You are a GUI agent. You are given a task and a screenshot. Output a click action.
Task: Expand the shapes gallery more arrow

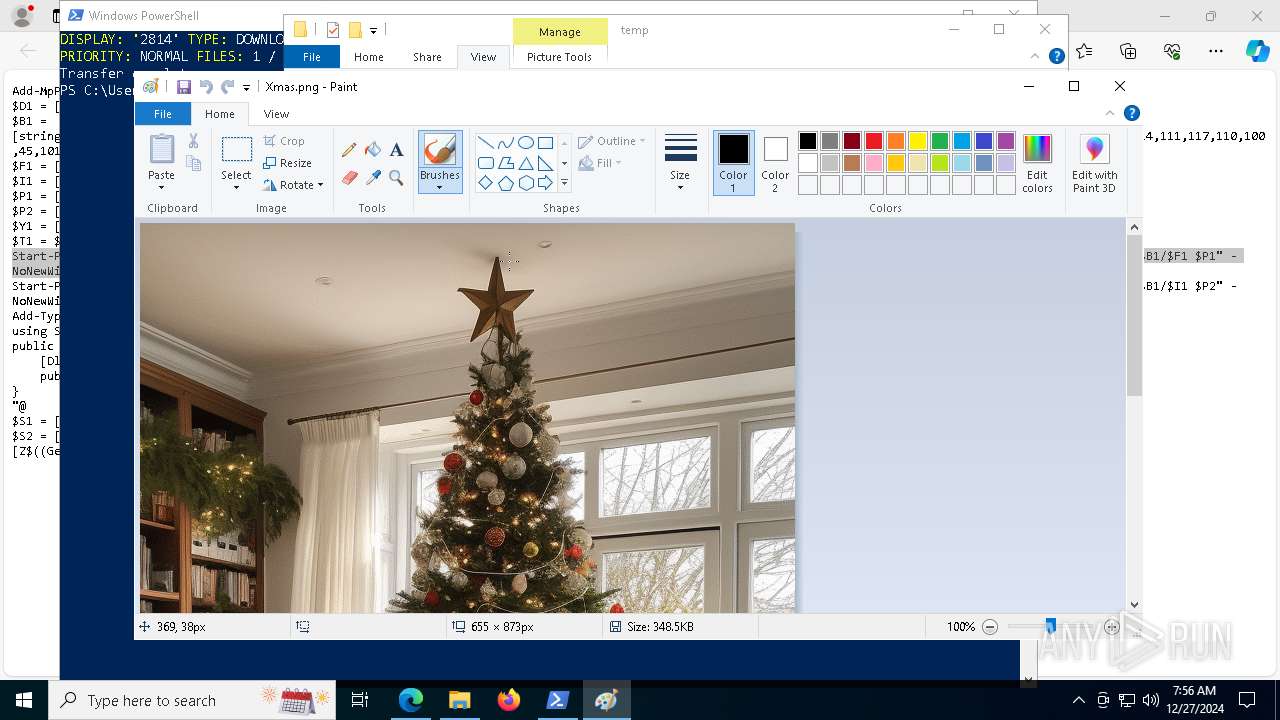tap(564, 183)
